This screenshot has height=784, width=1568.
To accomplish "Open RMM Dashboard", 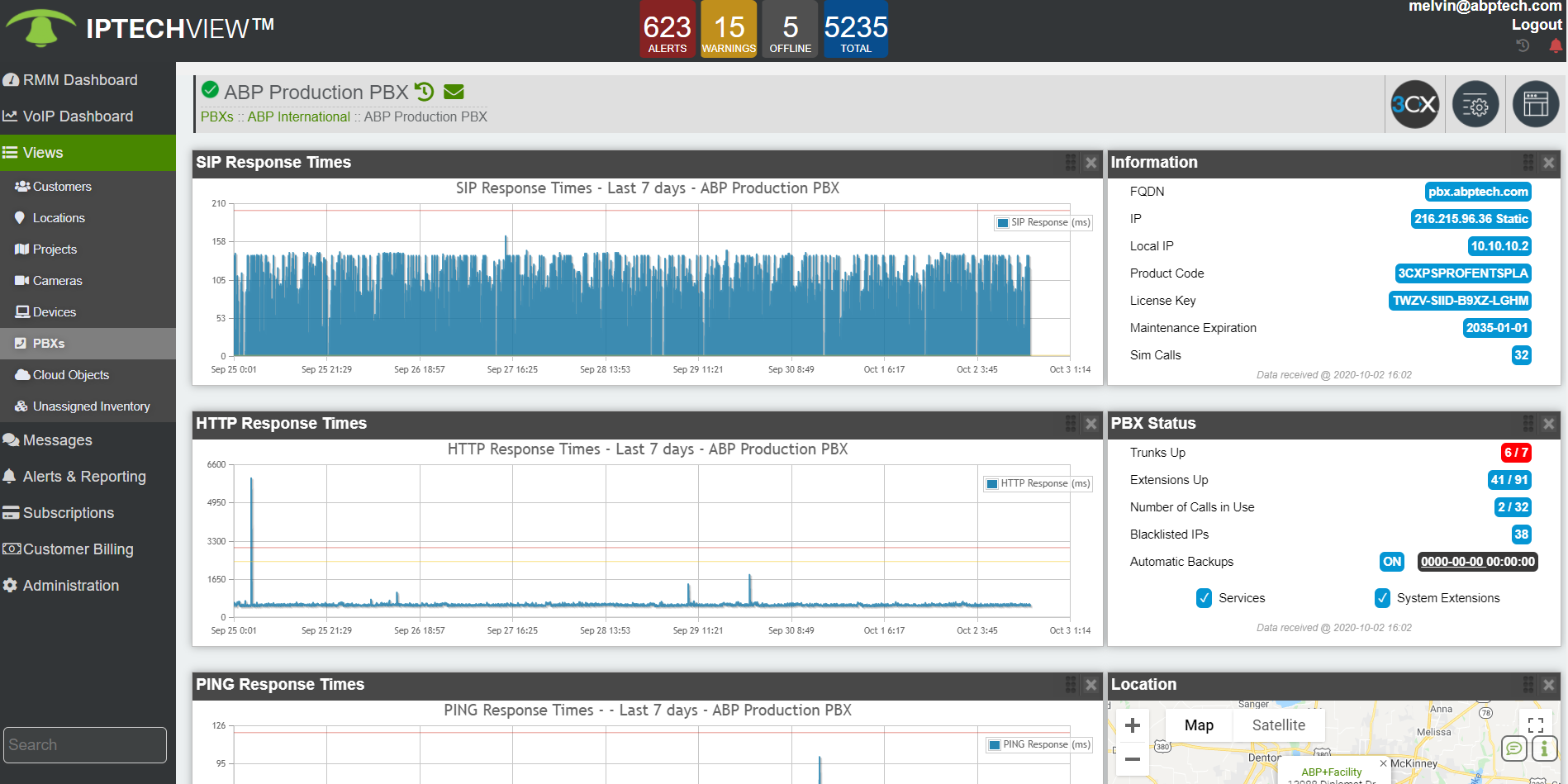I will (88, 80).
